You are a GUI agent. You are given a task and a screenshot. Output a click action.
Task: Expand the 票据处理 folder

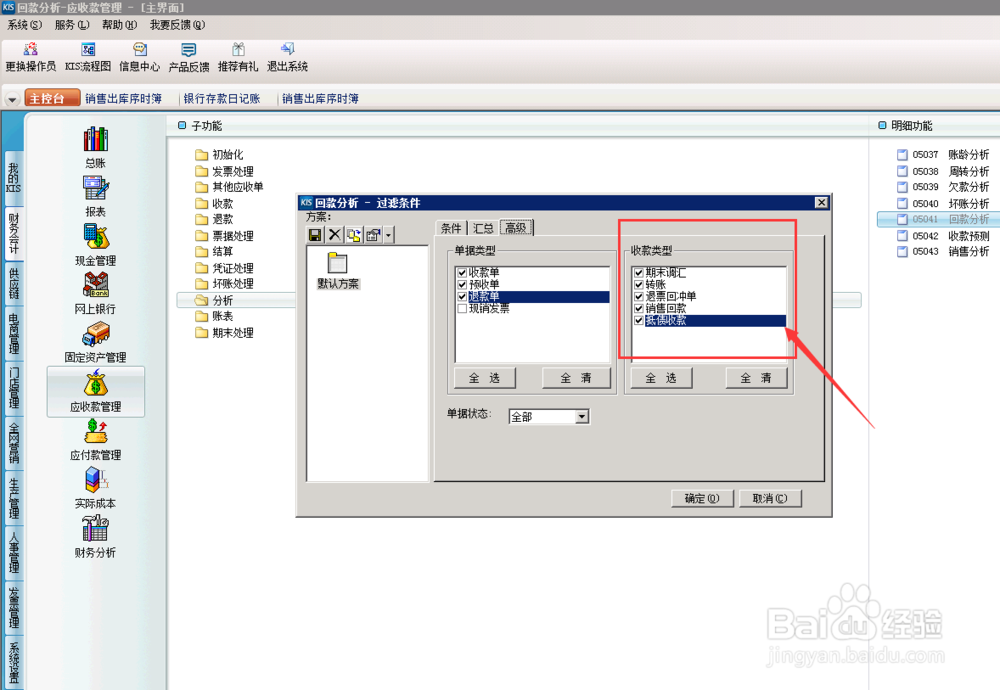(x=224, y=235)
